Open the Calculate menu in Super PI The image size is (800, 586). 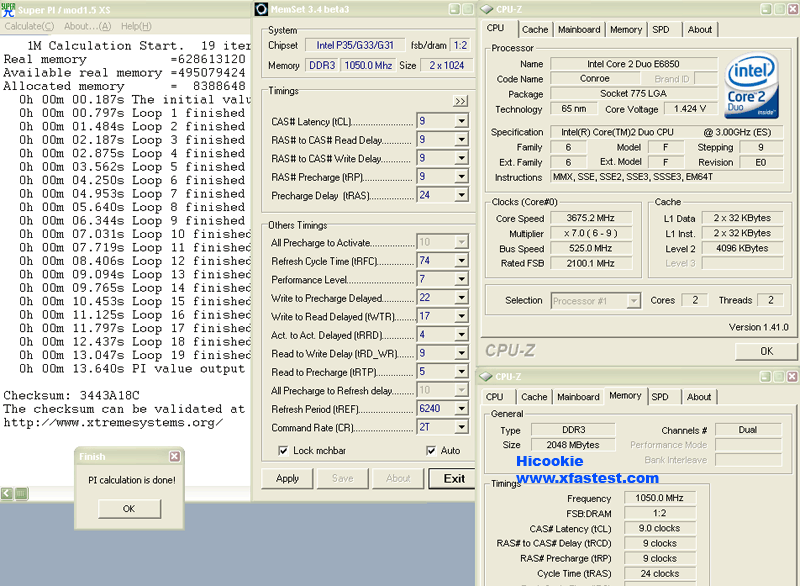(29, 26)
